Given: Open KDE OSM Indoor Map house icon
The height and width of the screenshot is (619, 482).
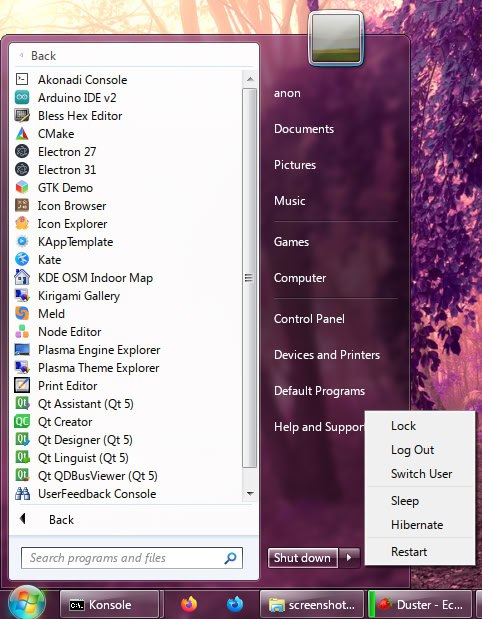Looking at the screenshot, I should pos(22,278).
